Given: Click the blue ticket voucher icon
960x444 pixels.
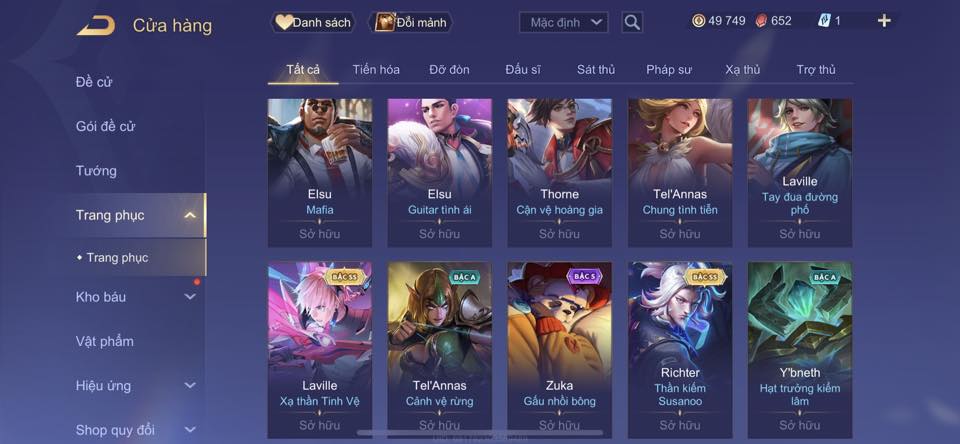Looking at the screenshot, I should click(x=823, y=21).
